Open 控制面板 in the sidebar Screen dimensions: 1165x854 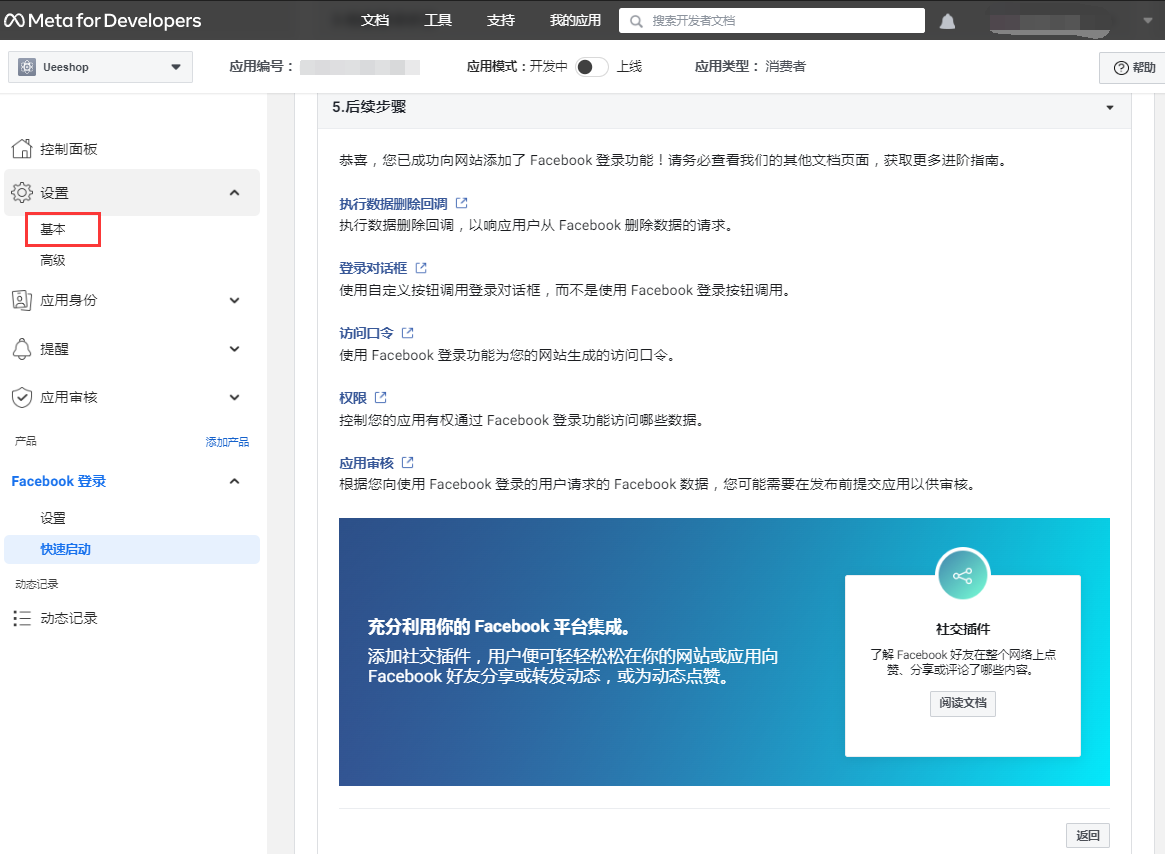pyautogui.click(x=69, y=149)
